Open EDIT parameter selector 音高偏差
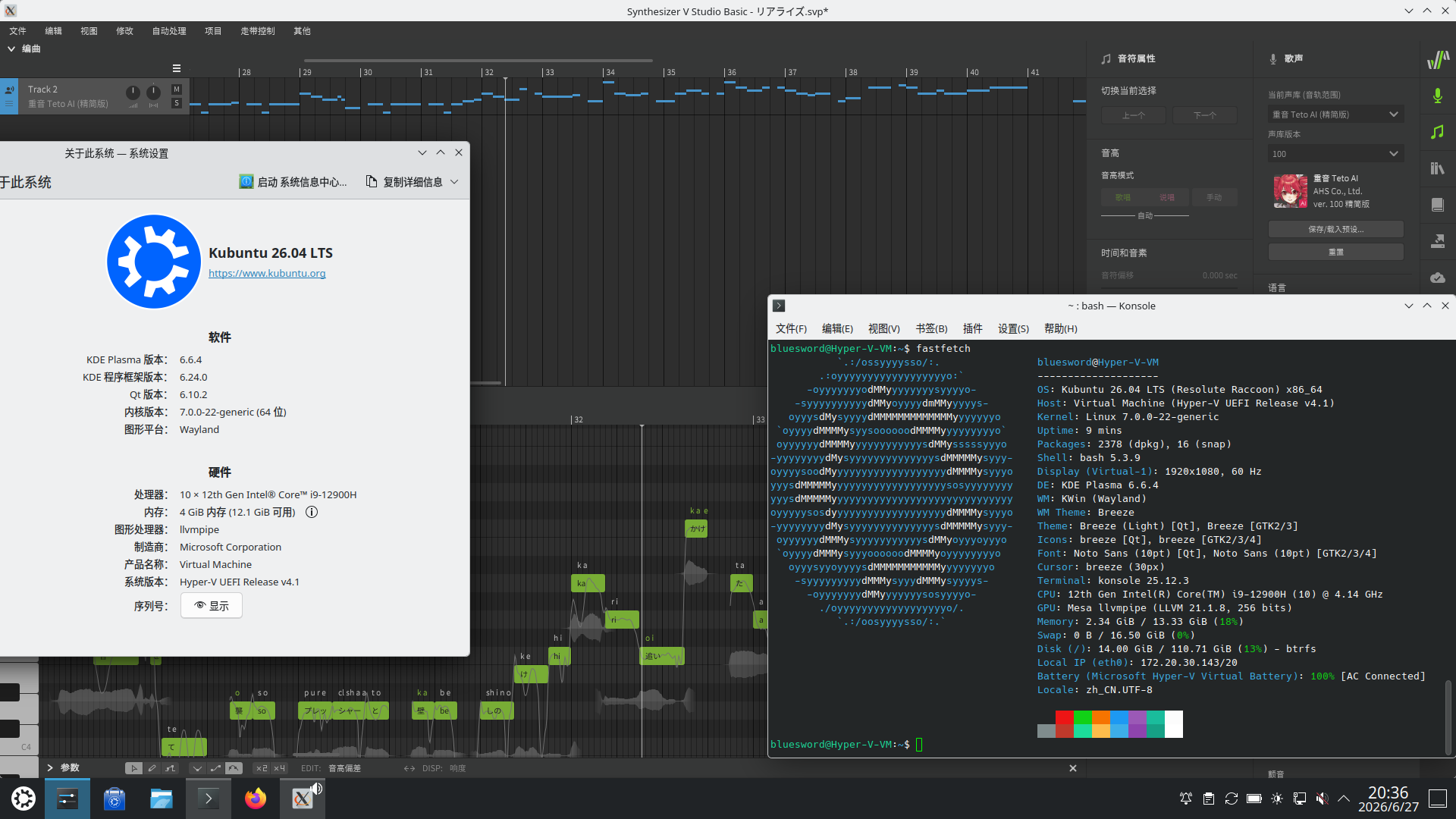 point(345,768)
